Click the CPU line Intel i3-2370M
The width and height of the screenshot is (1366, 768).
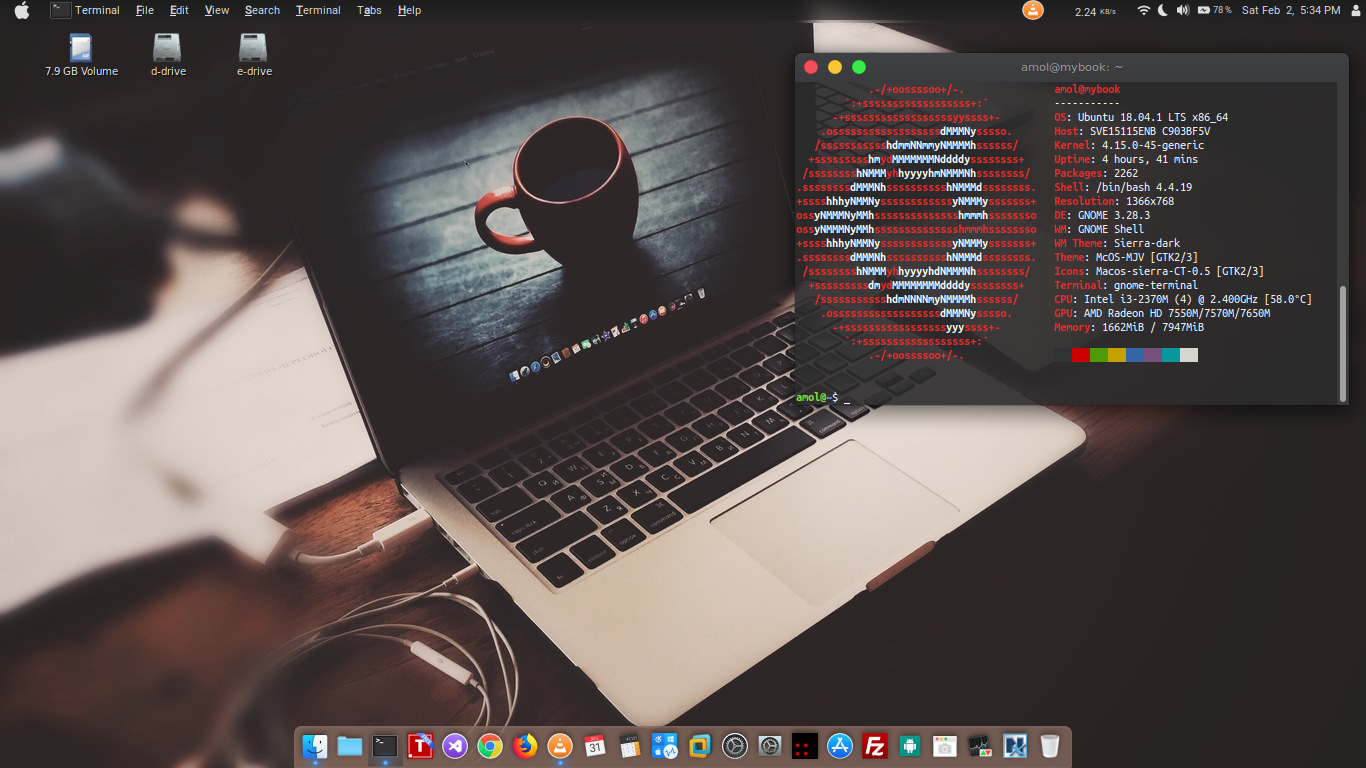pos(1183,299)
